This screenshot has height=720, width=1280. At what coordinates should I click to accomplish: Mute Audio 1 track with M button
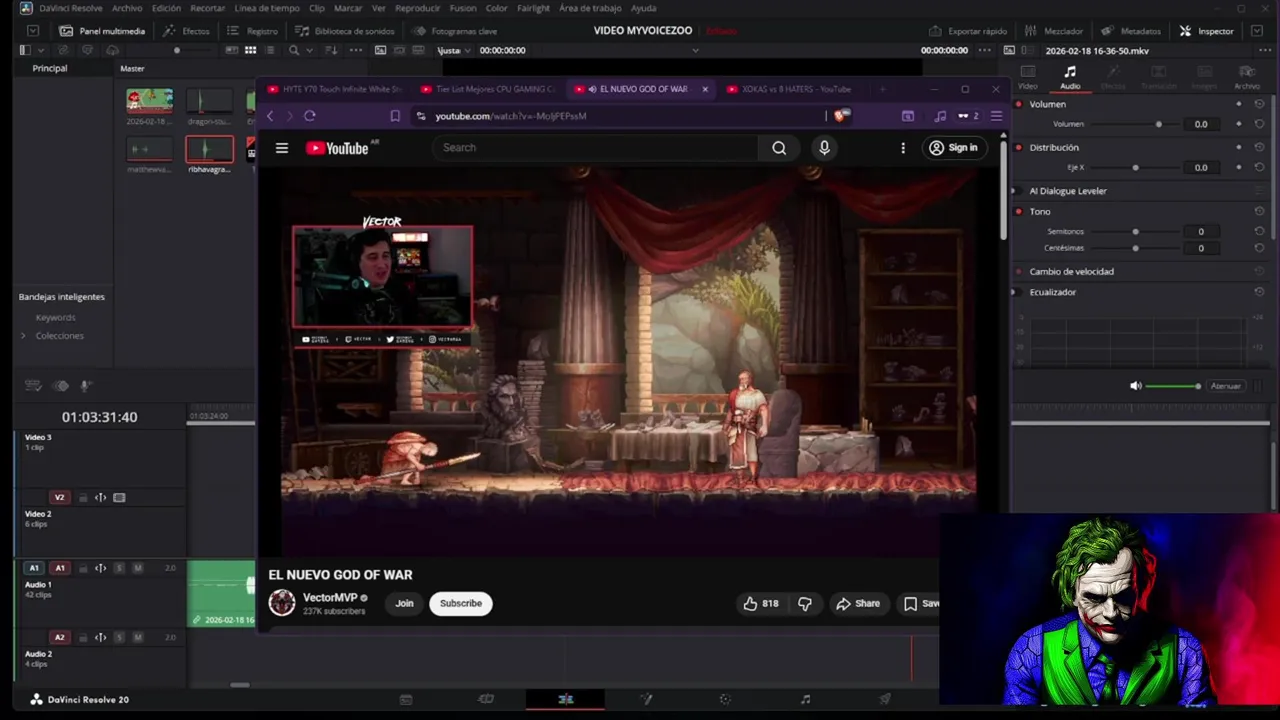pyautogui.click(x=138, y=568)
